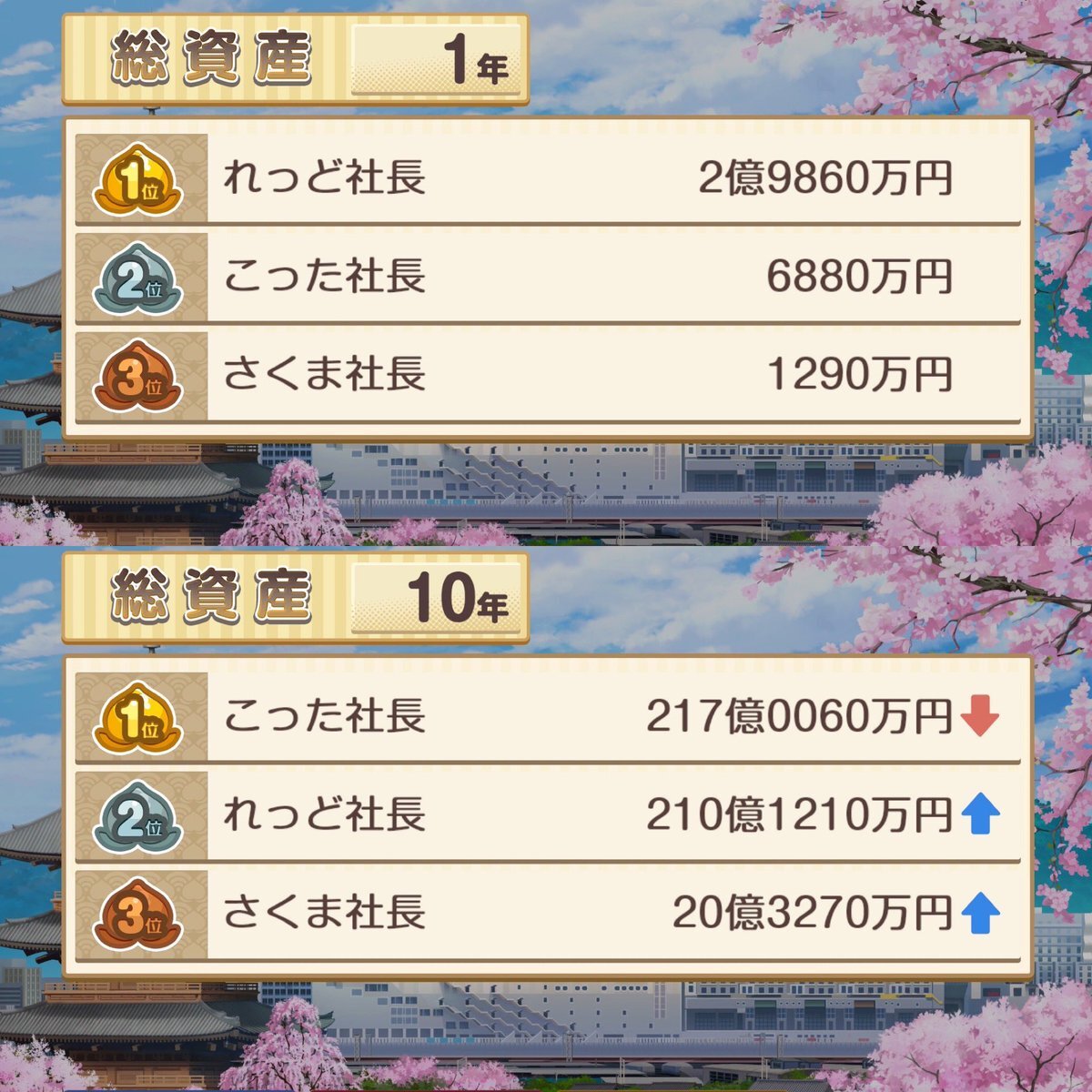Click the 20億3270万円 amount for さくま社長
This screenshot has height=1092, width=1092.
coord(813,913)
